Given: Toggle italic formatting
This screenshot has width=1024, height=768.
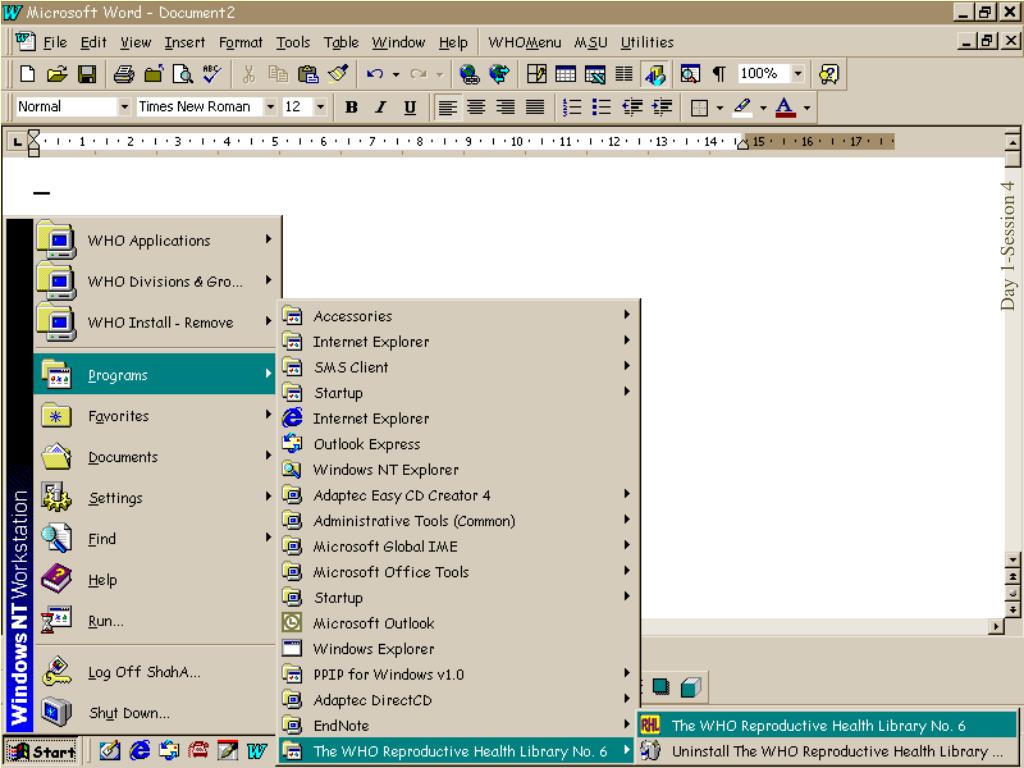Looking at the screenshot, I should [381, 107].
